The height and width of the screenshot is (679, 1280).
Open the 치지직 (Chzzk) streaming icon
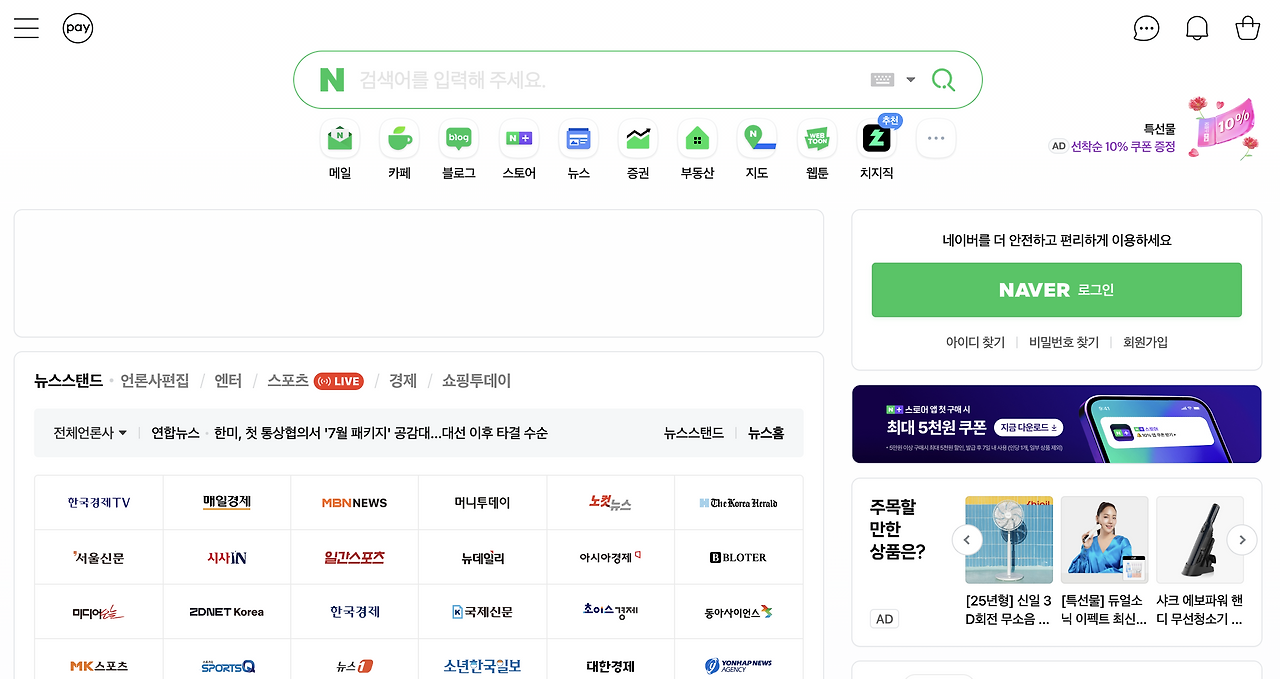(875, 138)
